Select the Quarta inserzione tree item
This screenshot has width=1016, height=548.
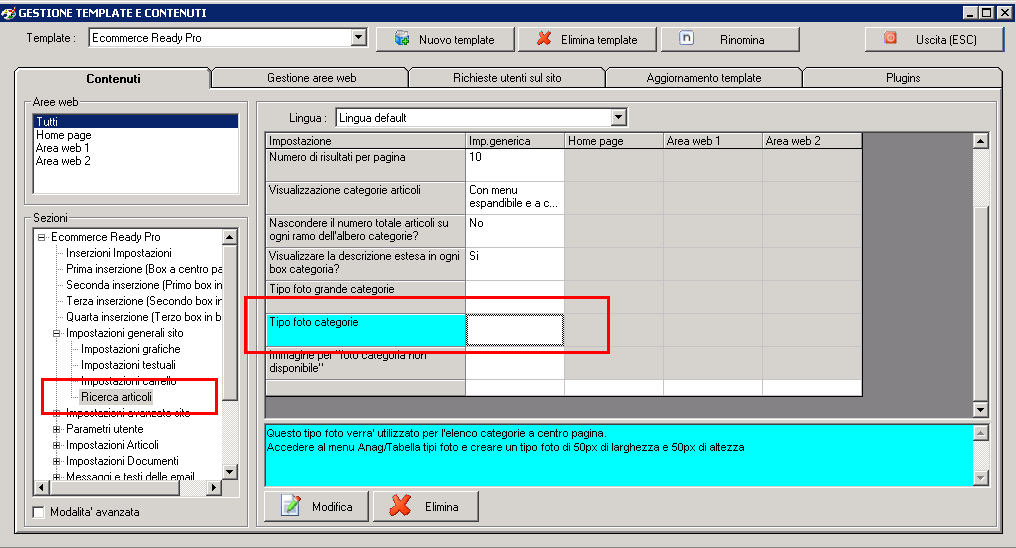144,317
